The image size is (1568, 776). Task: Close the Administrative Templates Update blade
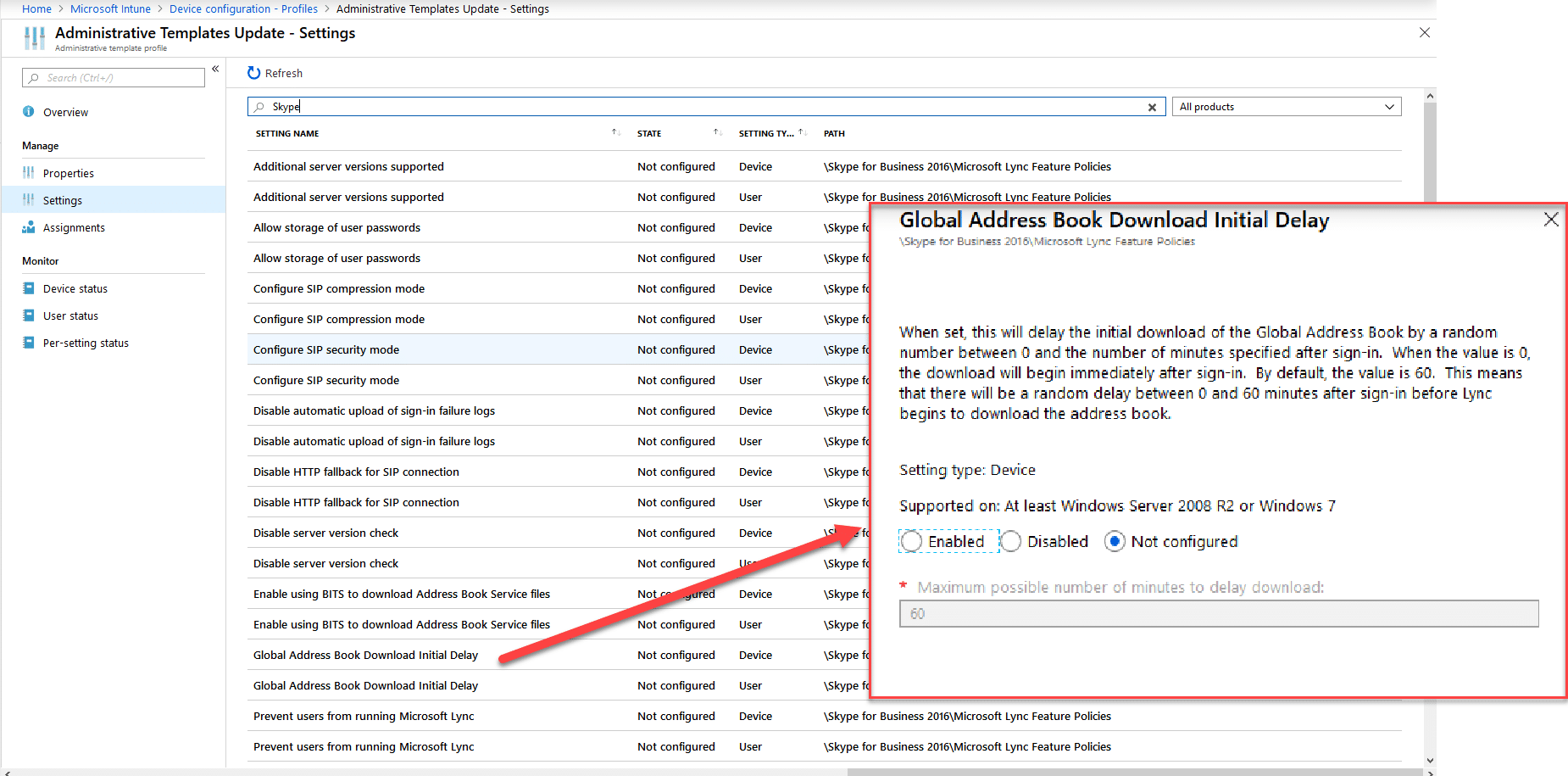1425,32
